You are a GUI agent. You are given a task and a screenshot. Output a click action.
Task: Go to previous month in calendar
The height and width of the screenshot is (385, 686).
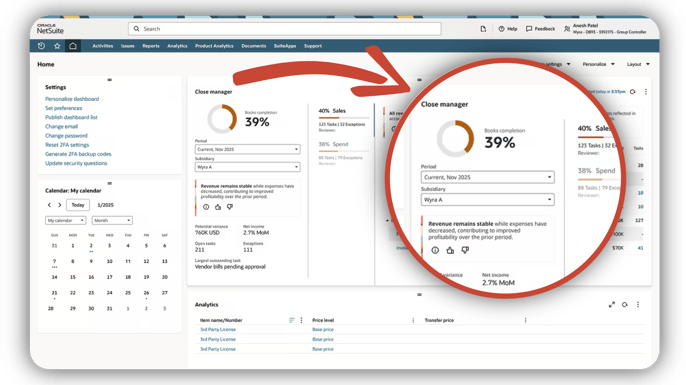coord(49,205)
